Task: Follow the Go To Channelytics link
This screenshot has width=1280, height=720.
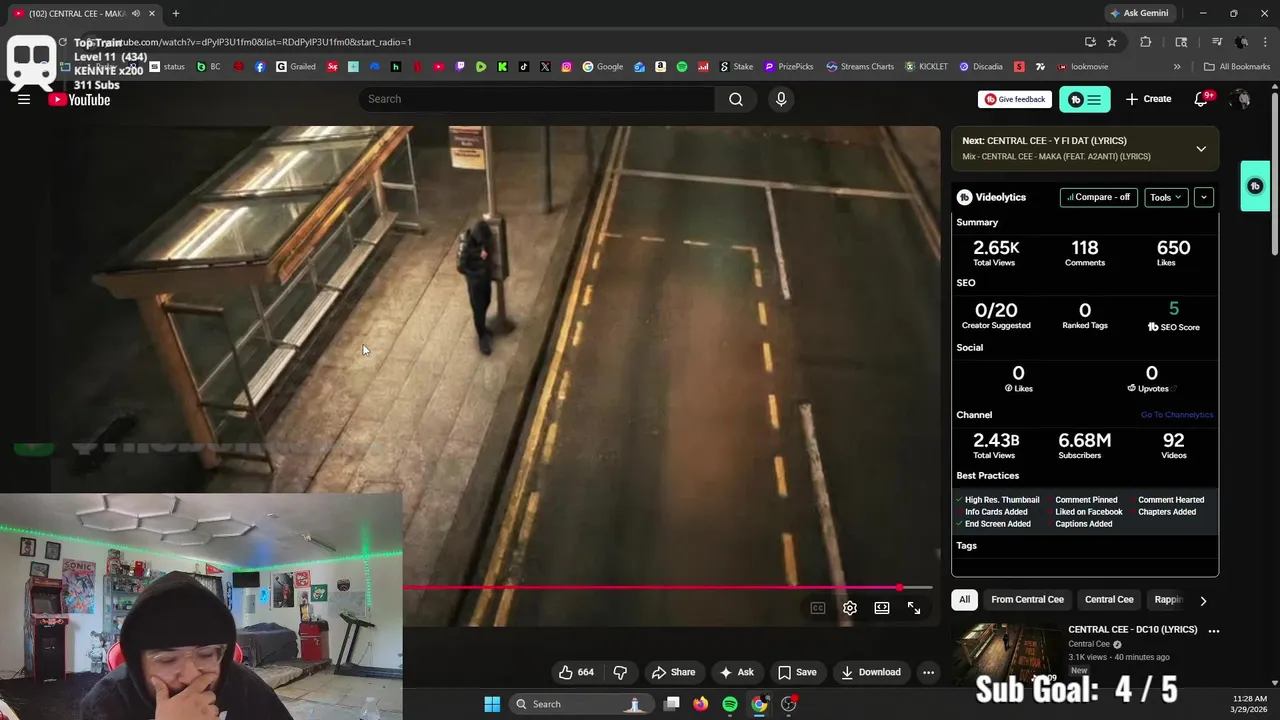Action: [x=1177, y=415]
